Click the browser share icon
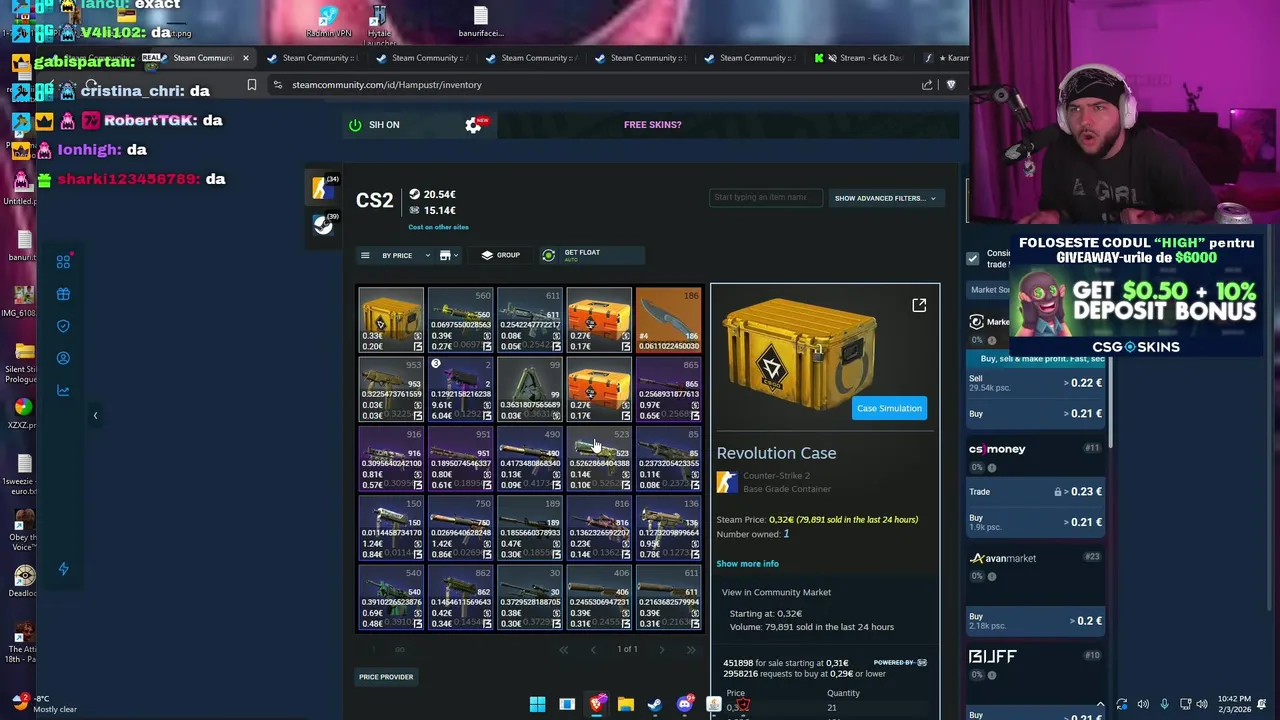The width and height of the screenshot is (1280, 720). [927, 85]
